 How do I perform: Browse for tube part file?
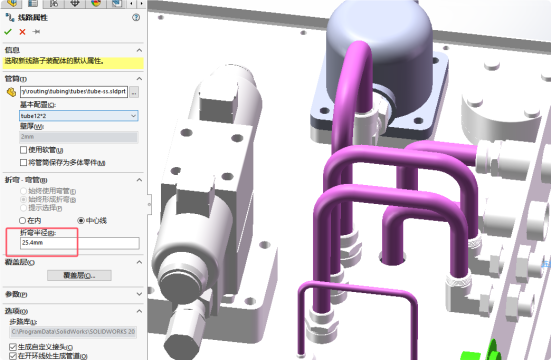(x=134, y=92)
